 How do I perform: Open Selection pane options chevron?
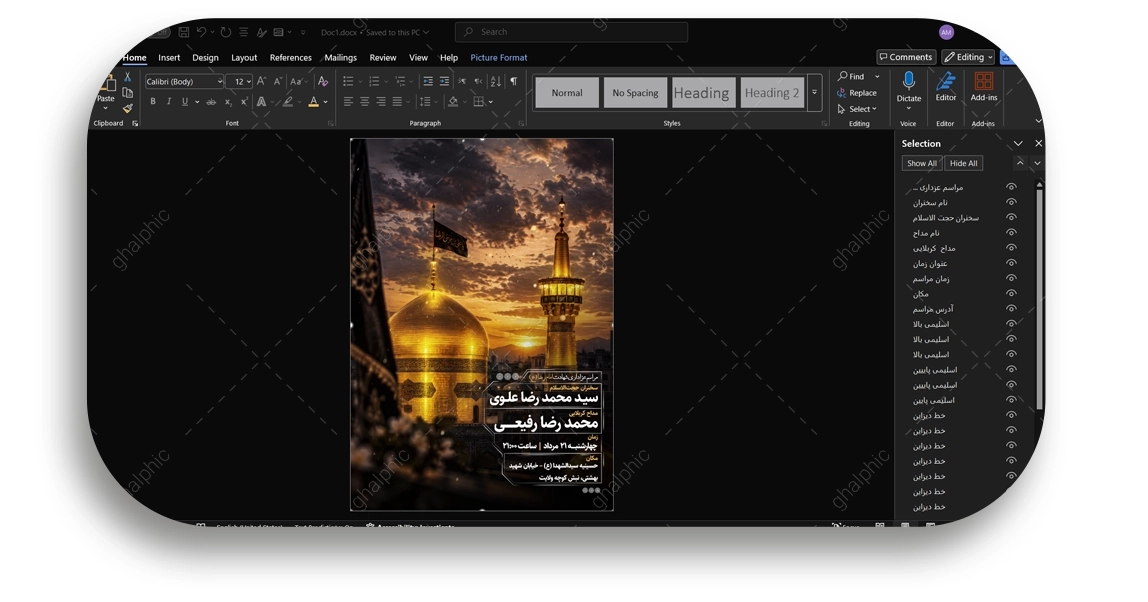(x=1018, y=144)
